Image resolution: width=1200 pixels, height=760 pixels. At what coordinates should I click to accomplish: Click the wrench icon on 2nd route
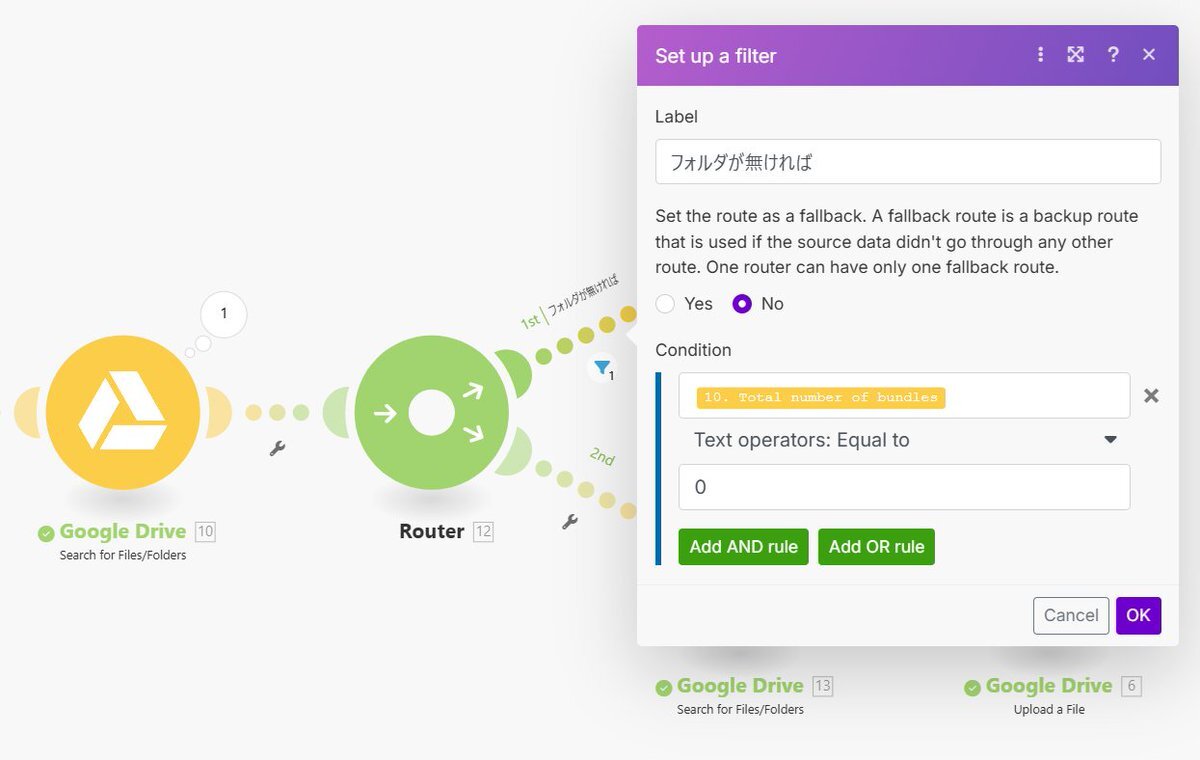pyautogui.click(x=570, y=521)
